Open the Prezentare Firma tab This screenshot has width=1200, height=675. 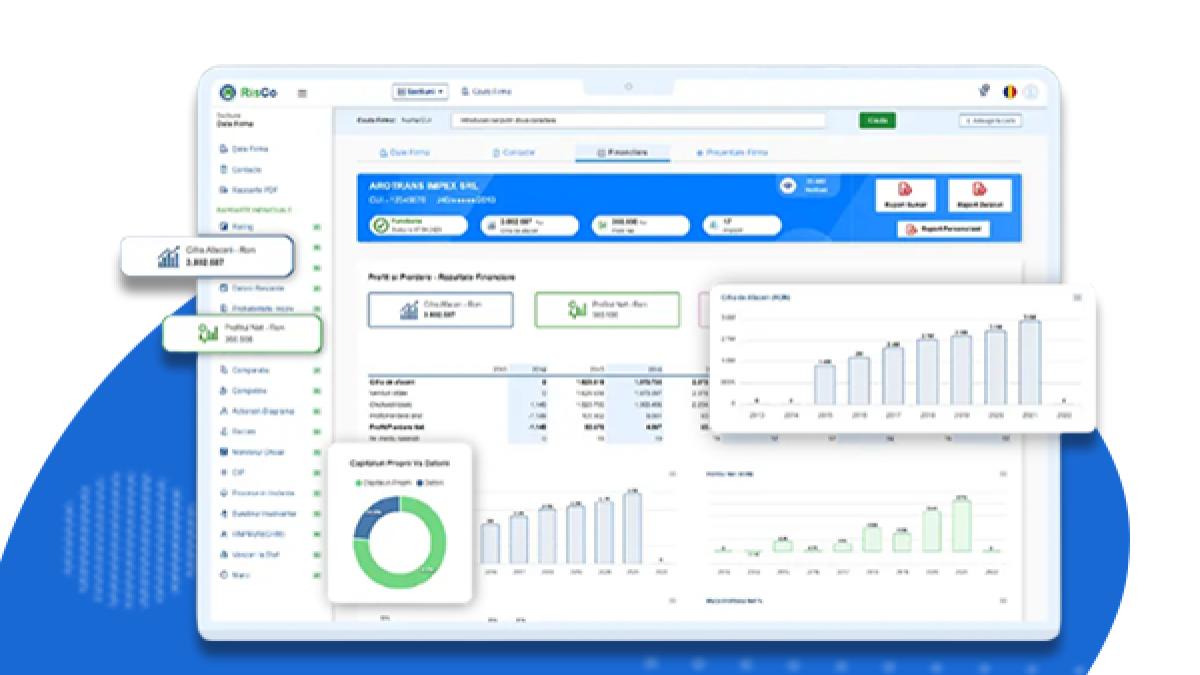[x=733, y=153]
